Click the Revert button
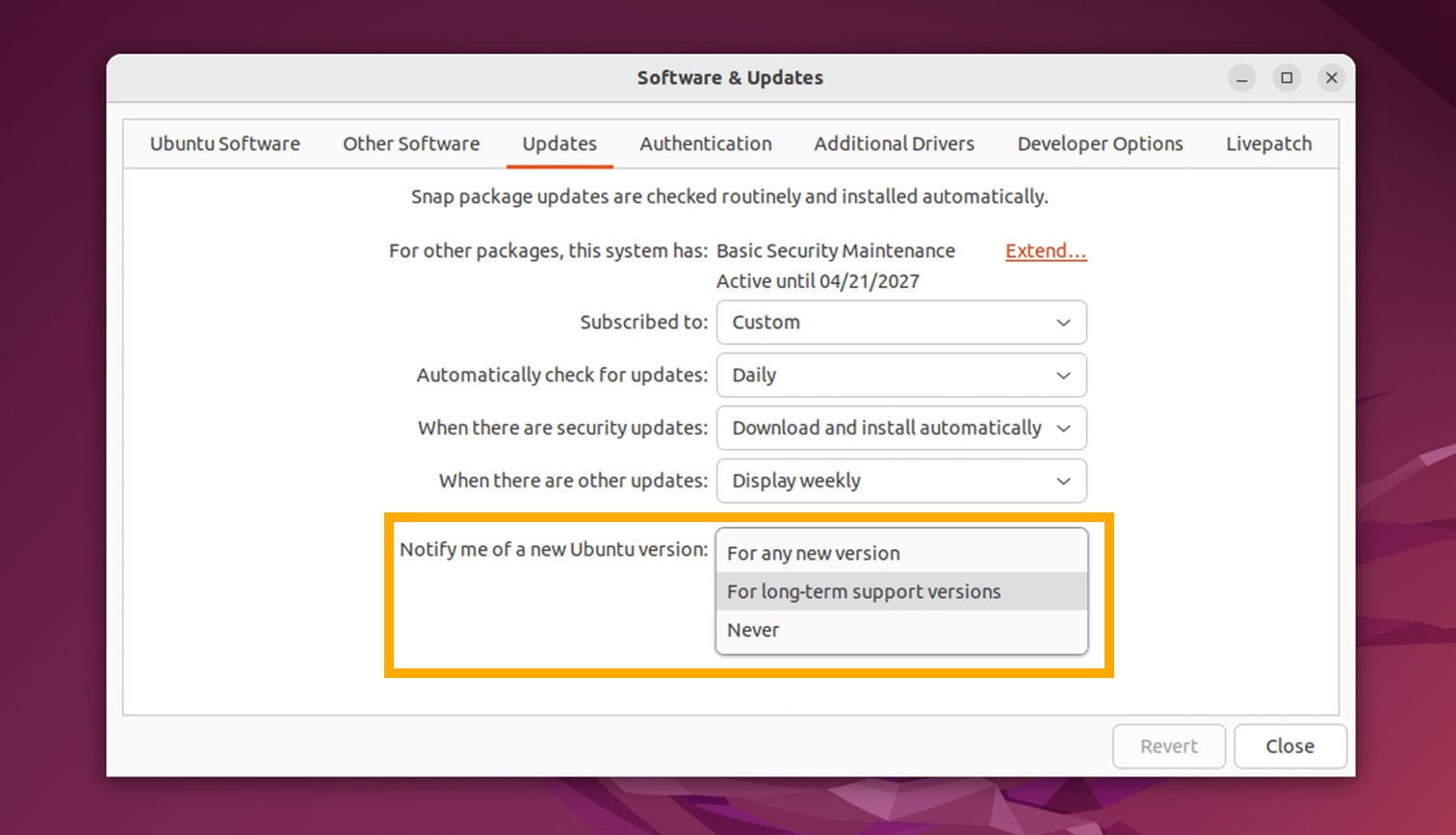1456x835 pixels. (1169, 746)
